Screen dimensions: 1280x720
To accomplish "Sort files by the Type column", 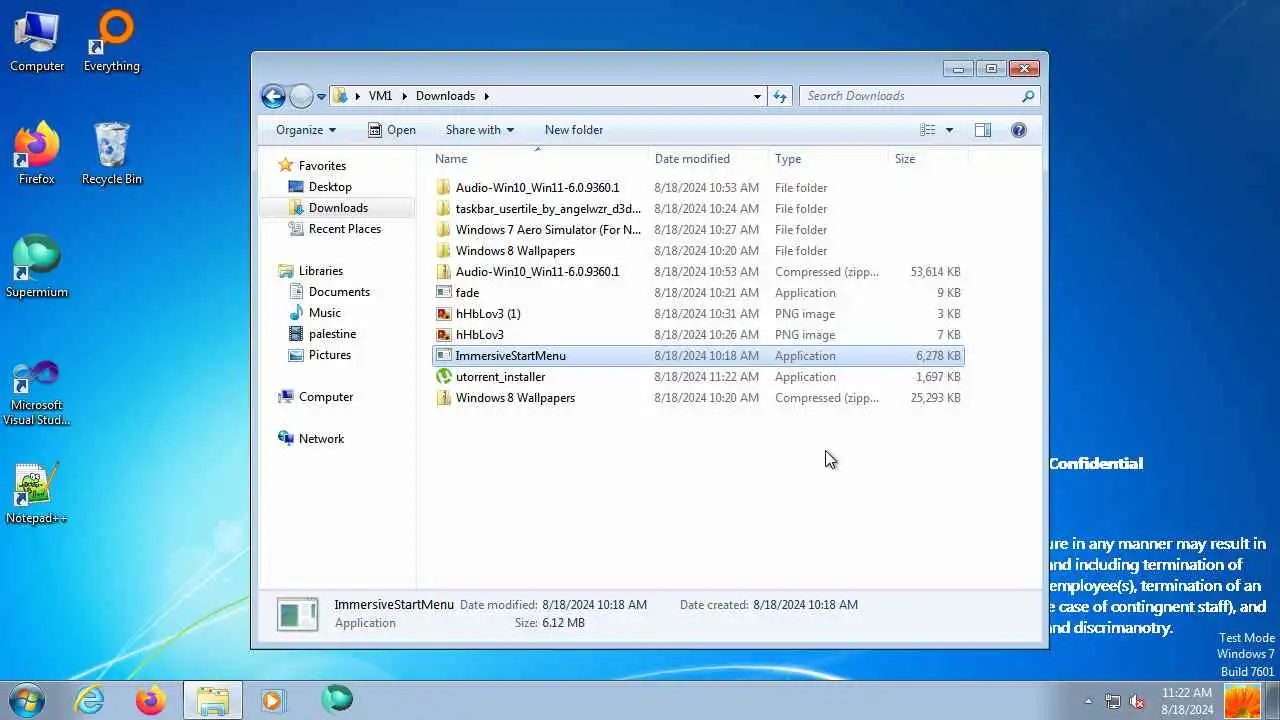I will pos(829,159).
